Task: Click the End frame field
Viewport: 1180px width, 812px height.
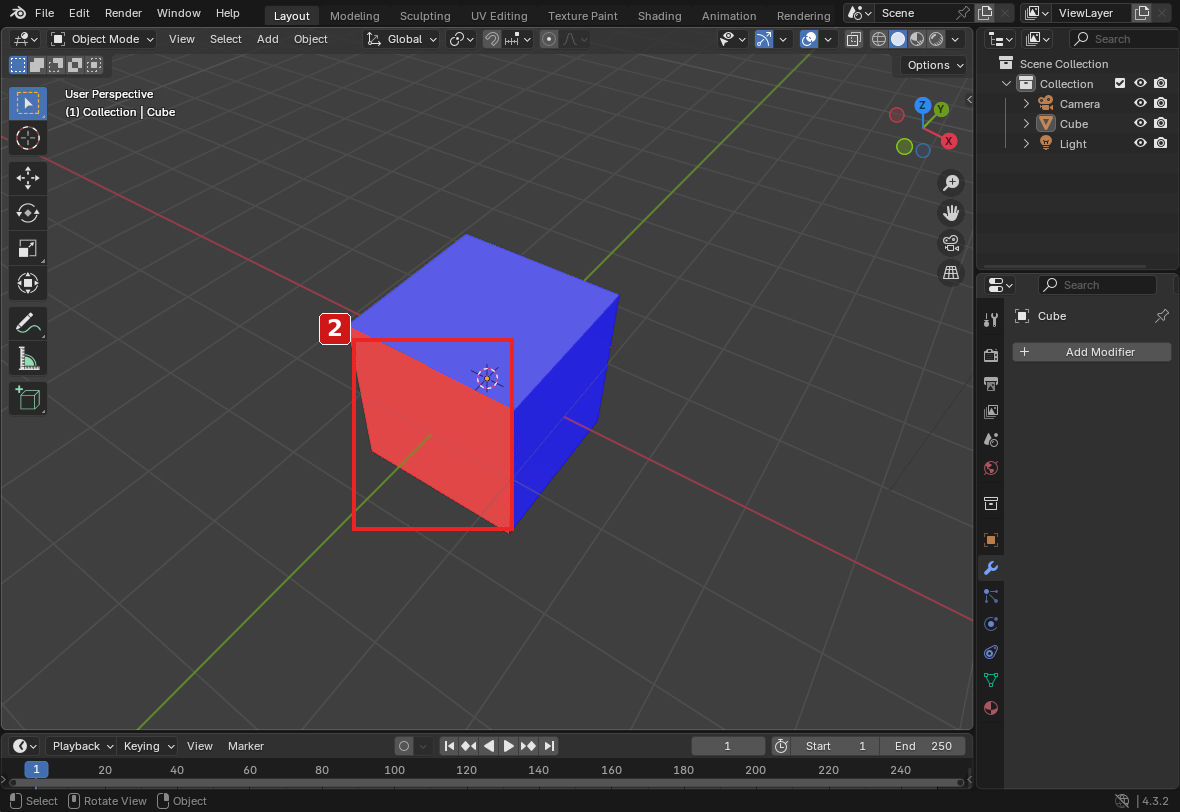Action: click(923, 746)
